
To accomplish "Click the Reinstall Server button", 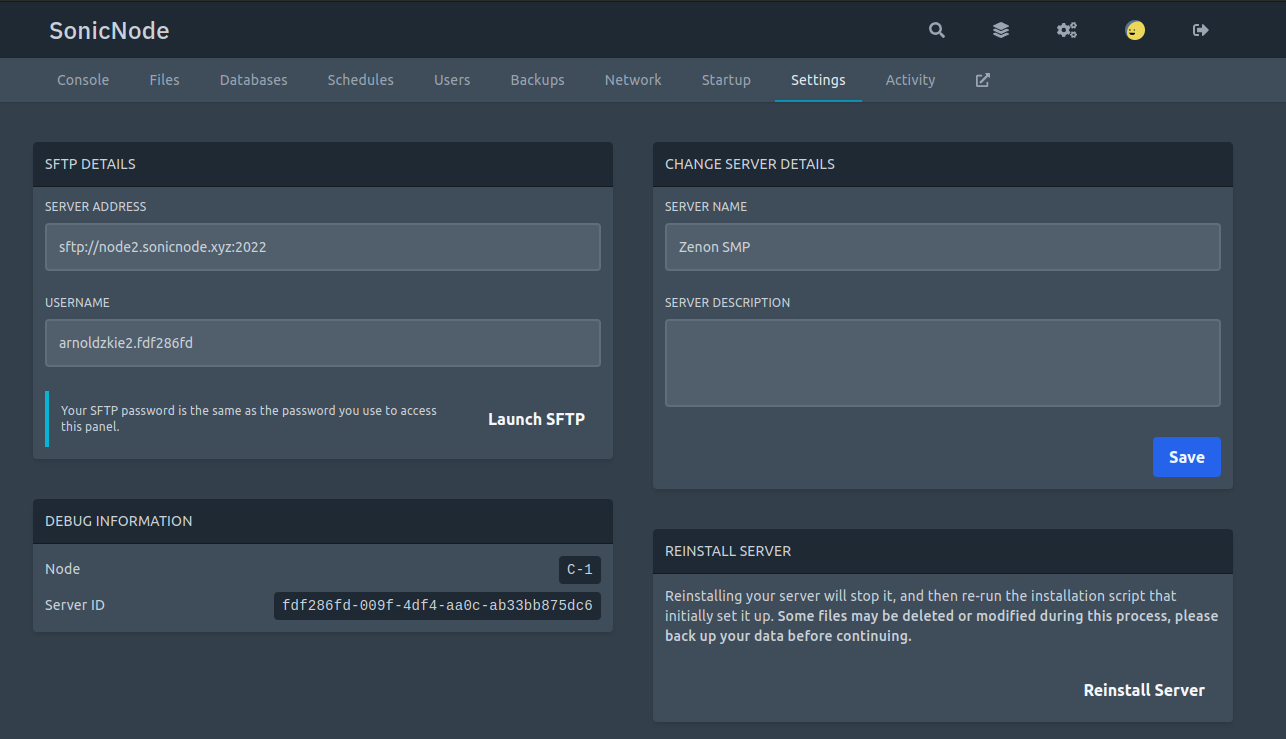I will pyautogui.click(x=1144, y=690).
